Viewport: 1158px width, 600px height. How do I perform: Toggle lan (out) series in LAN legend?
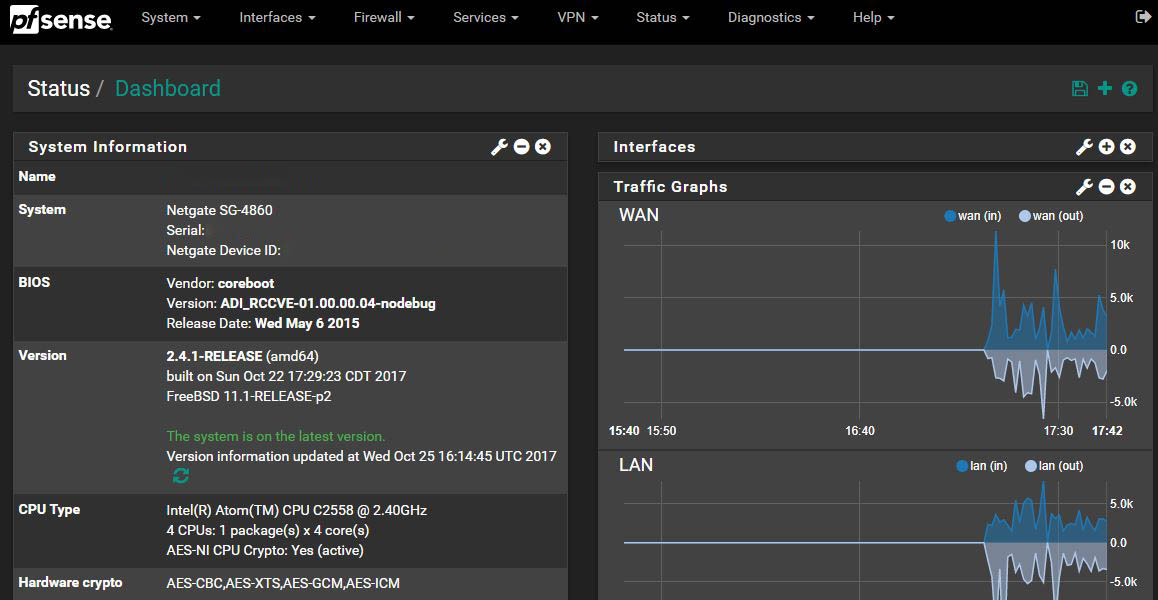[1054, 466]
